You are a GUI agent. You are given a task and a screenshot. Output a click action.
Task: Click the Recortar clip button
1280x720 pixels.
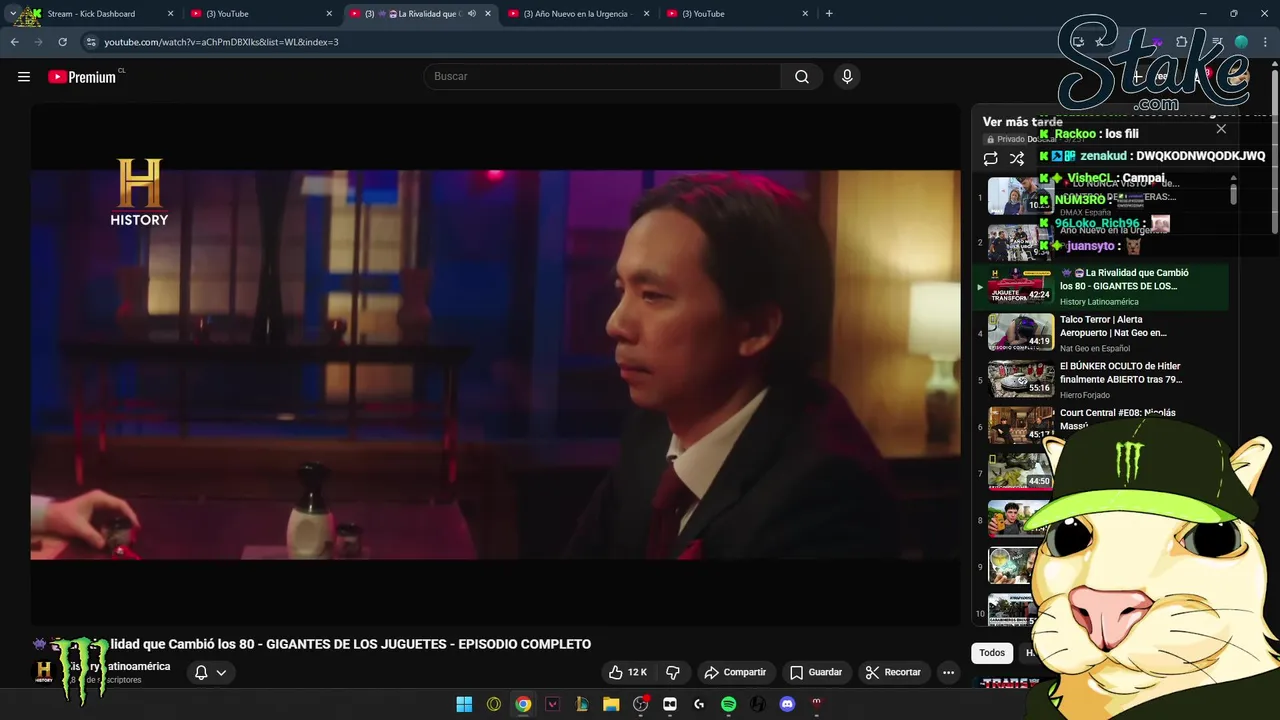point(893,672)
